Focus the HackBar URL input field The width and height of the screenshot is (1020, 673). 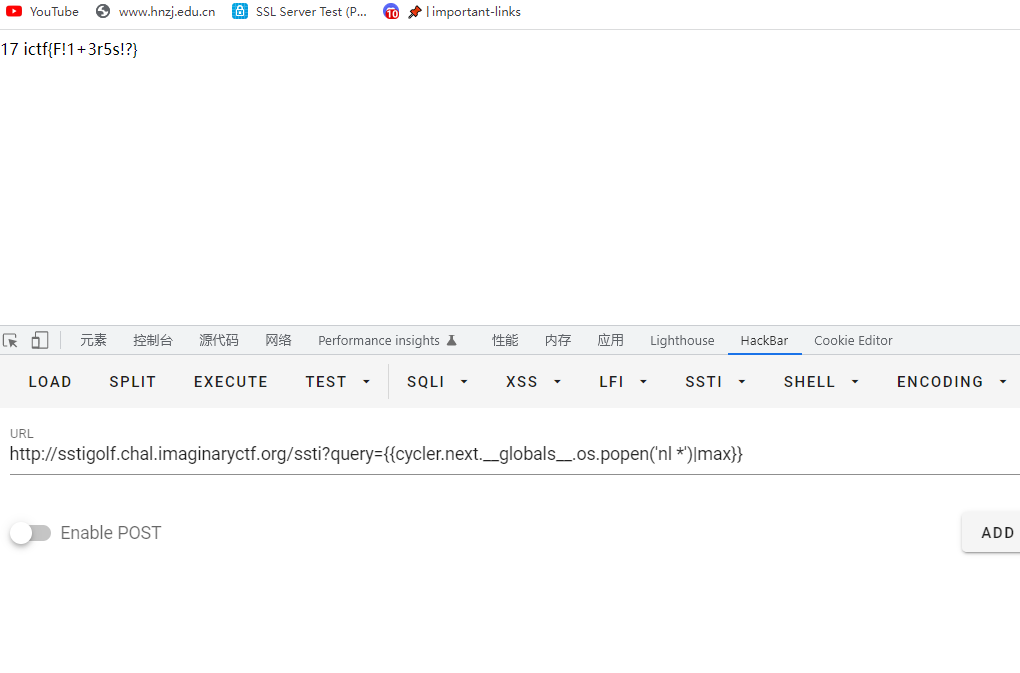[x=515, y=454]
